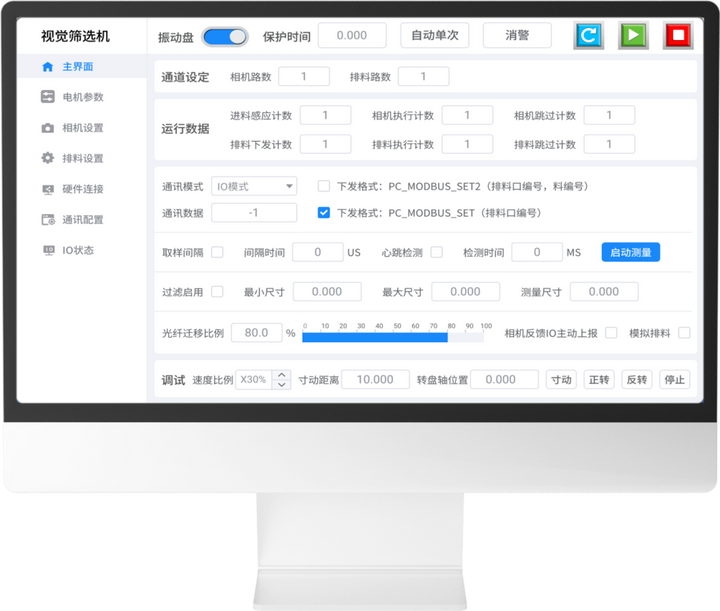Open the 电机参数 page

coord(82,97)
